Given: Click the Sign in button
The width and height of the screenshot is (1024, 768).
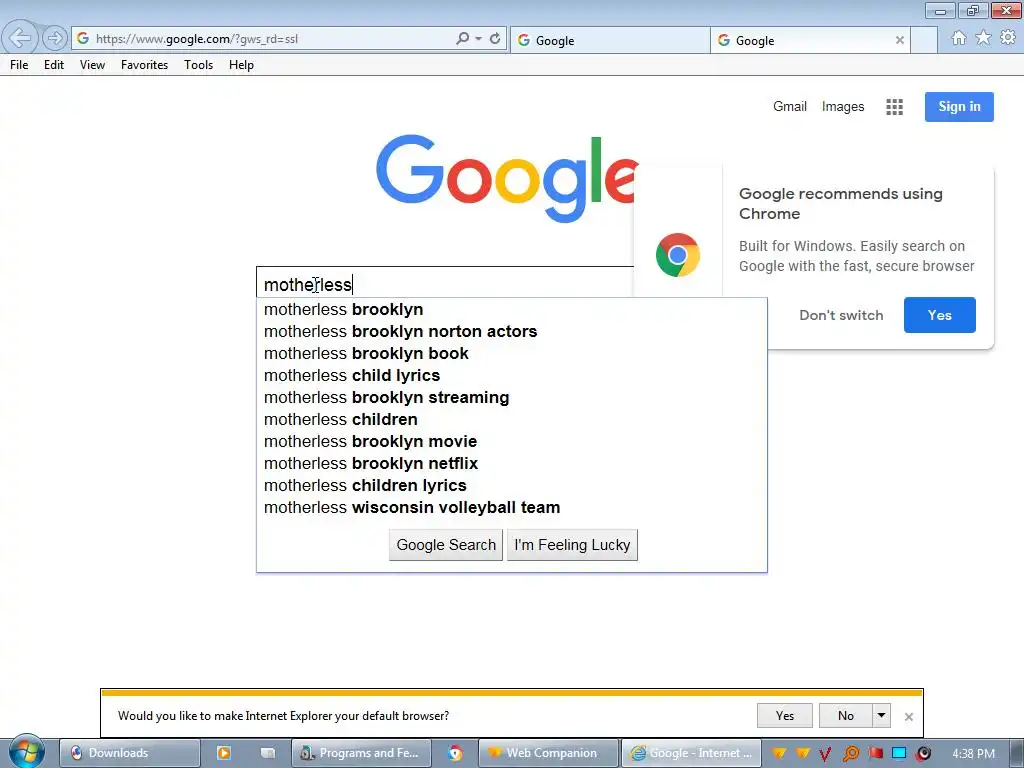Looking at the screenshot, I should [959, 106].
